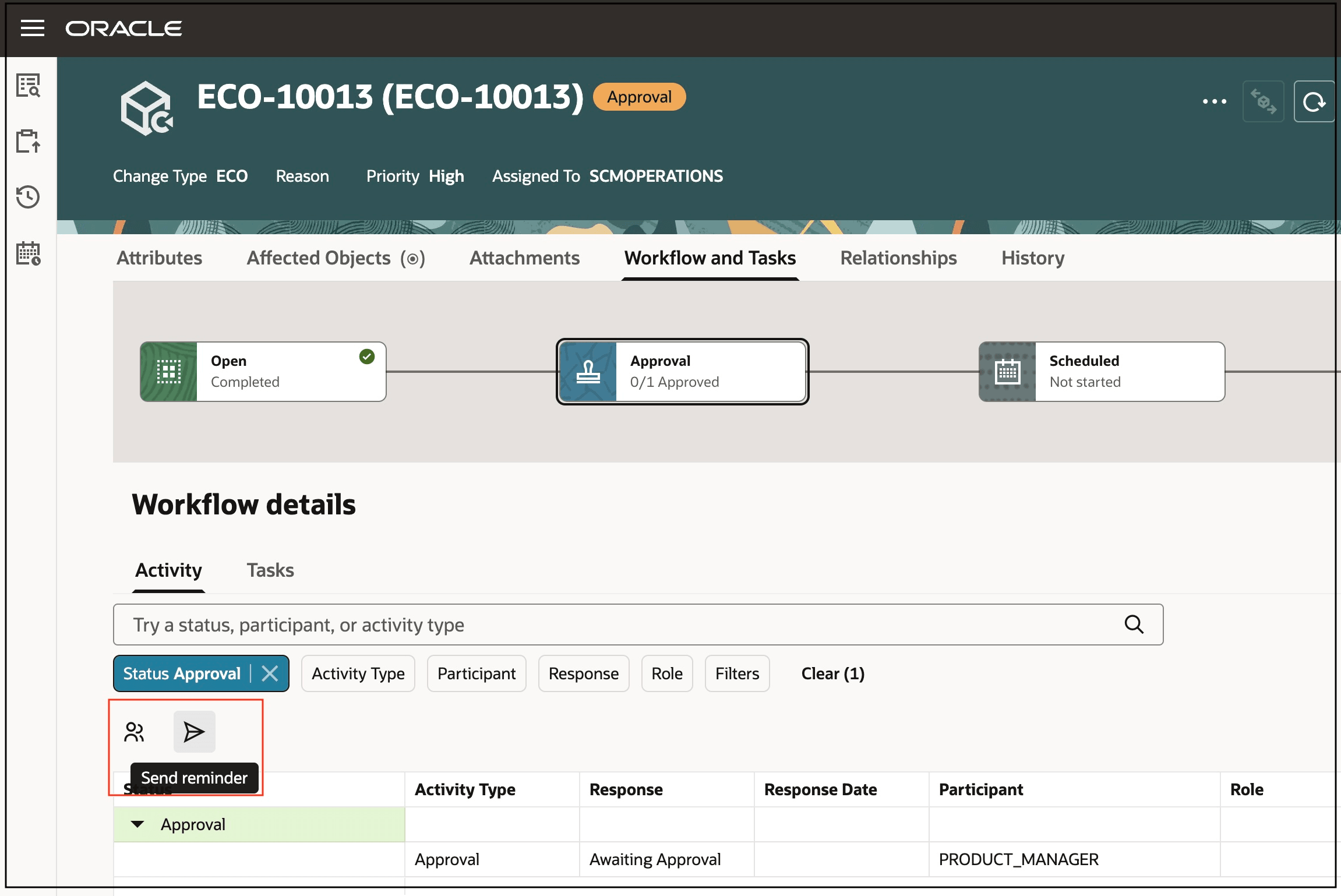1341x896 pixels.
Task: Open the Response filter dropdown
Action: (x=584, y=673)
